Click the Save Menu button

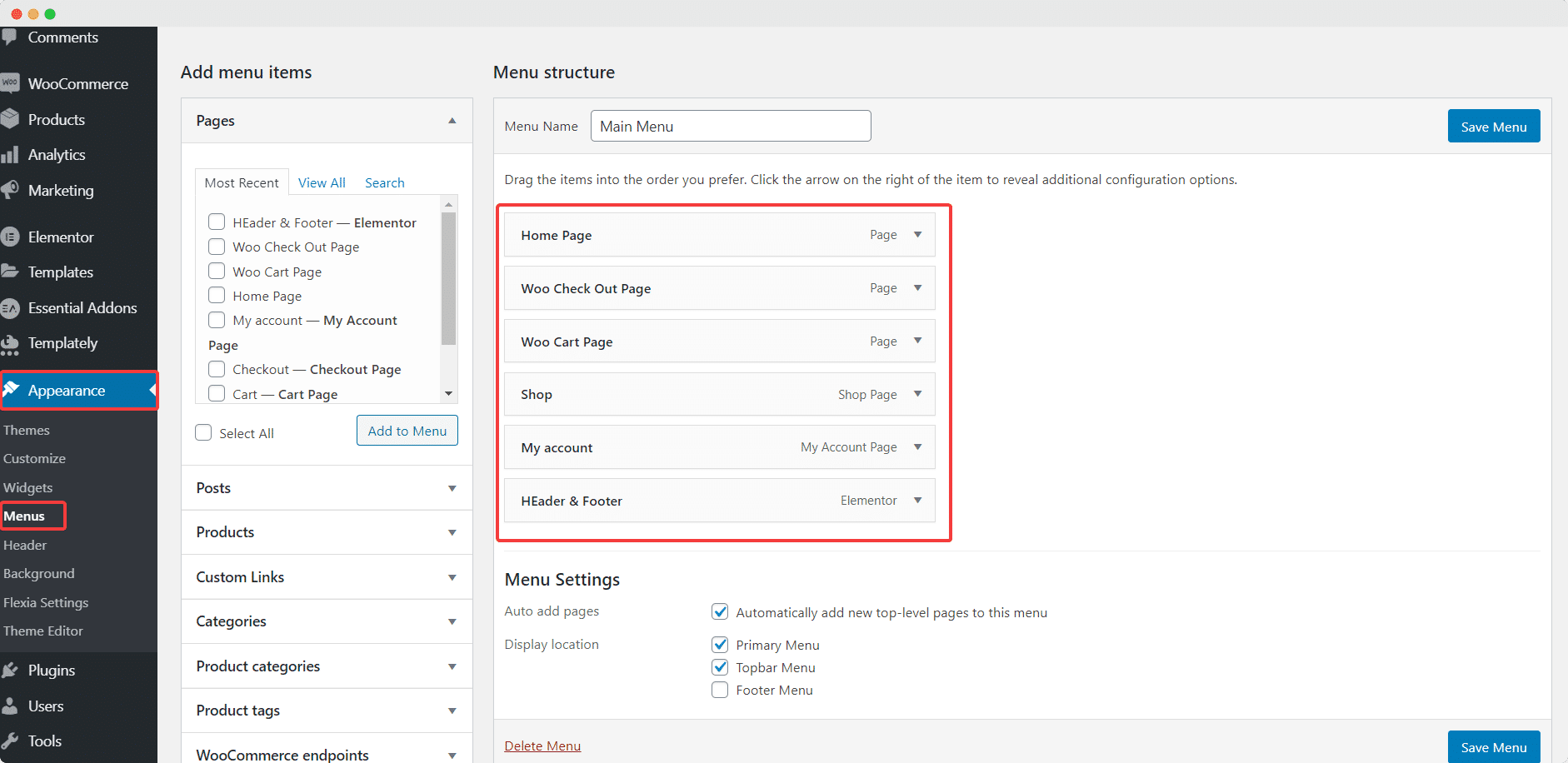(x=1492, y=126)
